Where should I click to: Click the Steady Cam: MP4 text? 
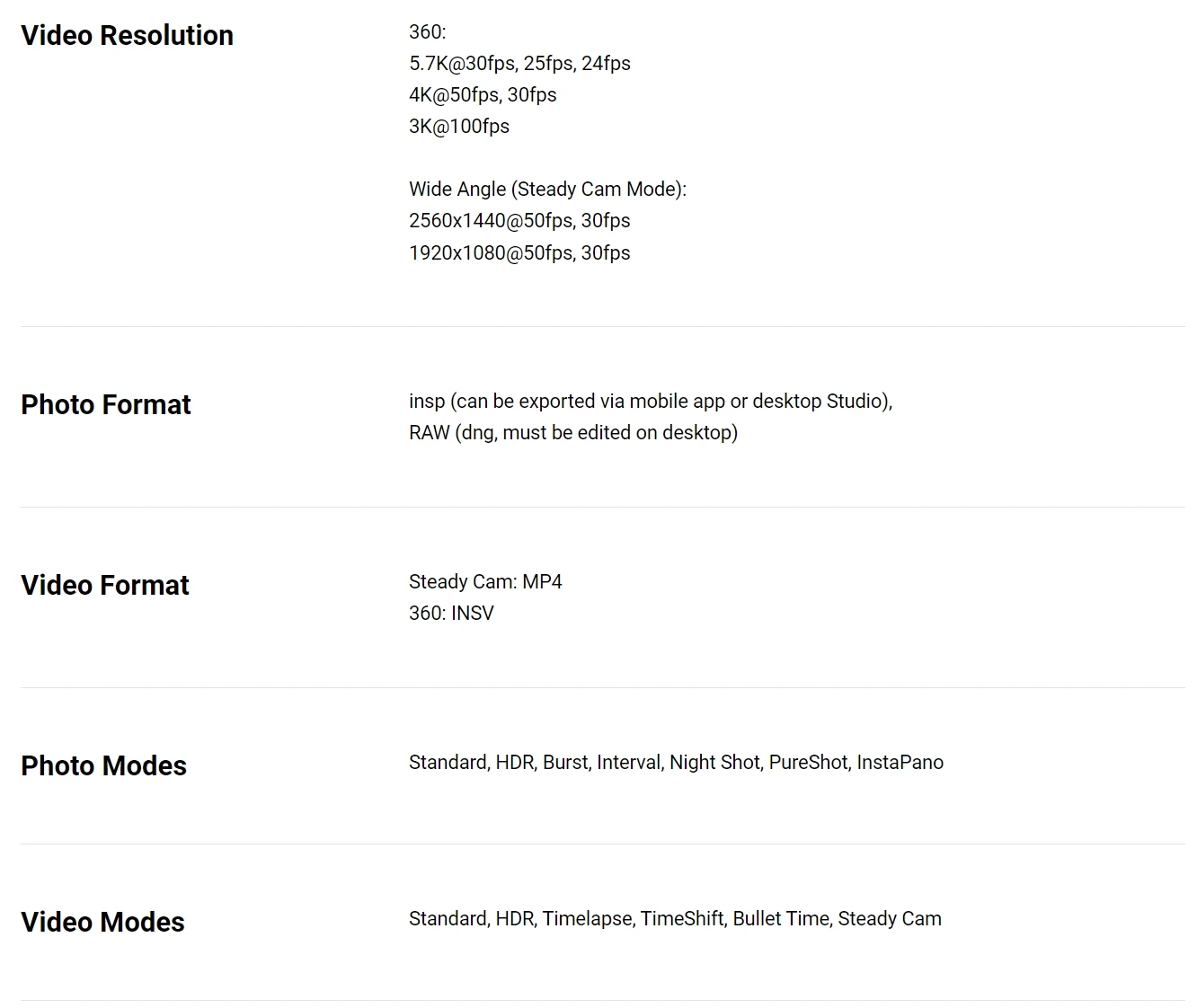[x=485, y=582]
